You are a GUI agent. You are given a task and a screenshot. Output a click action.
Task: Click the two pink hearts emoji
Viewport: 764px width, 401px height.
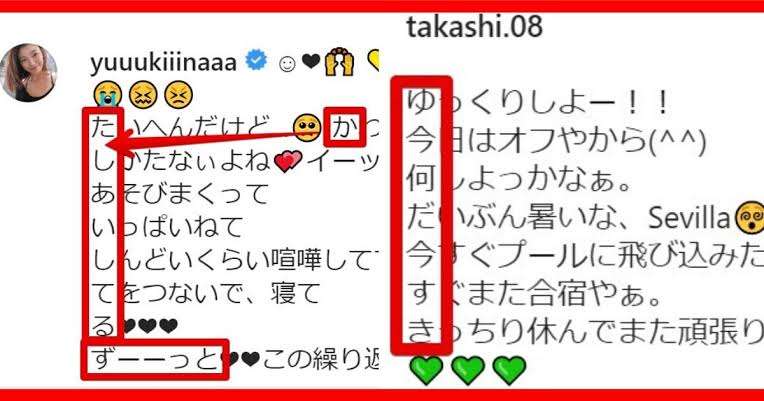(x=288, y=161)
